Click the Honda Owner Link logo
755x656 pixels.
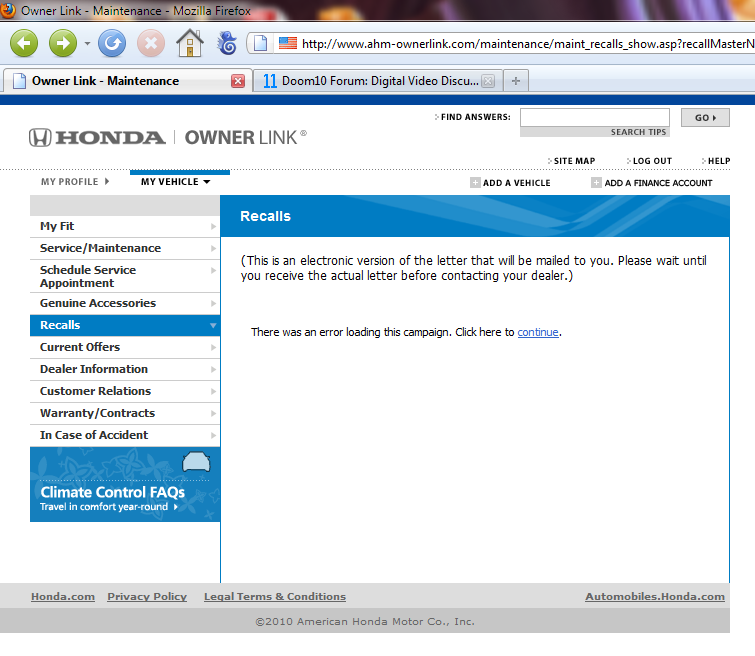pos(168,138)
